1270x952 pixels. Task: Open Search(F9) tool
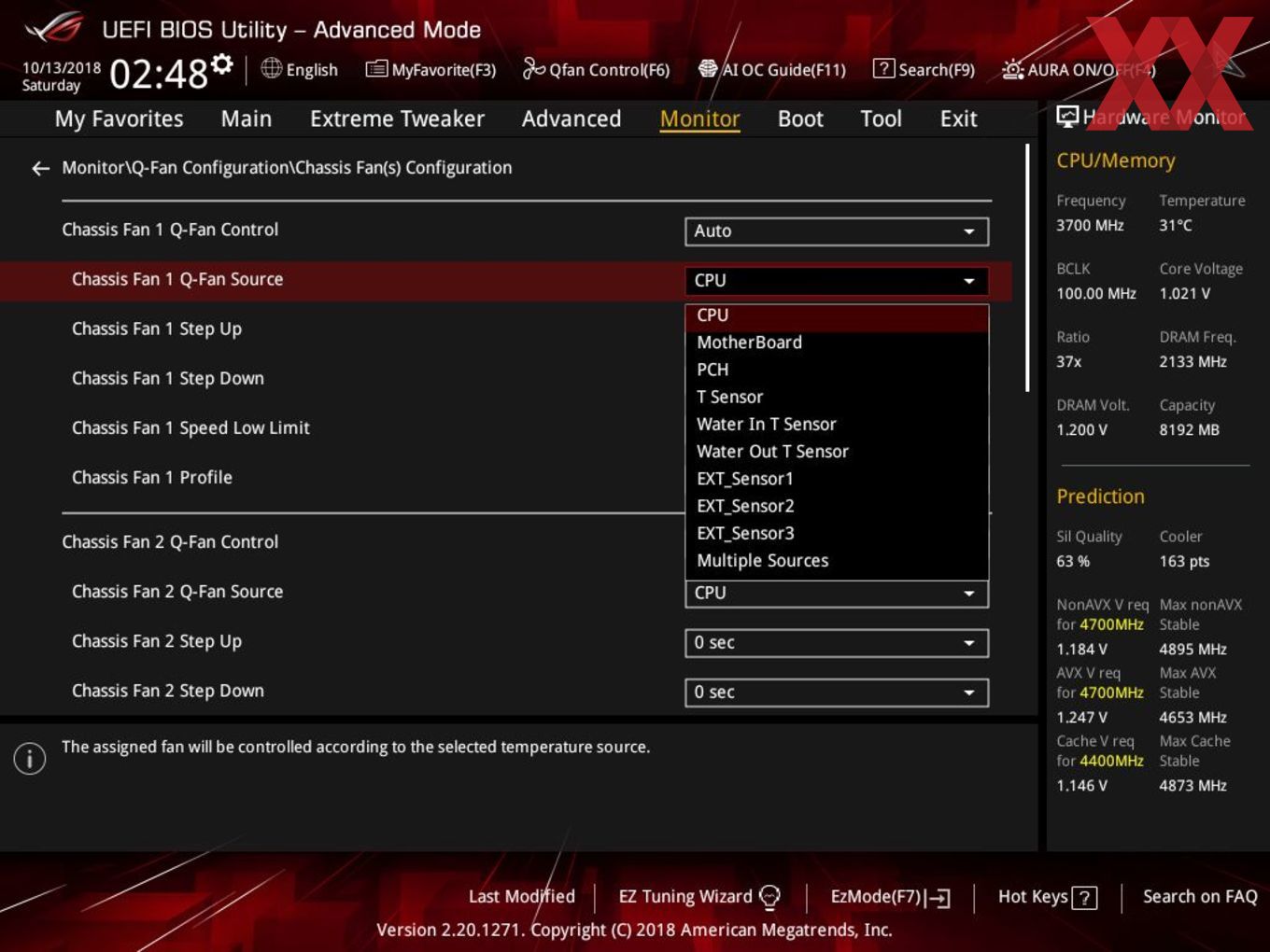pos(924,69)
